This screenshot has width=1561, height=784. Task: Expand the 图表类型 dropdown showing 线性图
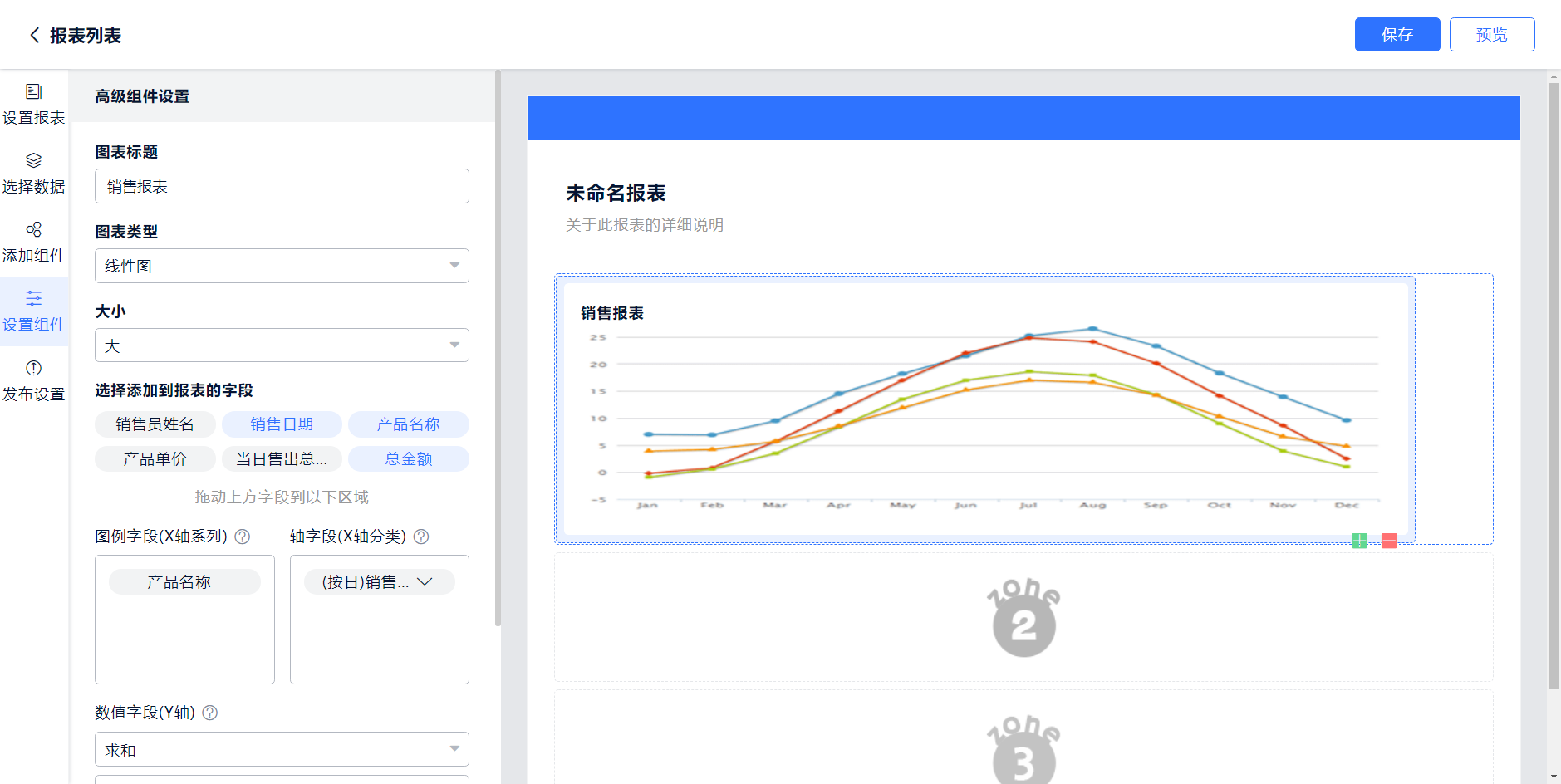tap(282, 266)
